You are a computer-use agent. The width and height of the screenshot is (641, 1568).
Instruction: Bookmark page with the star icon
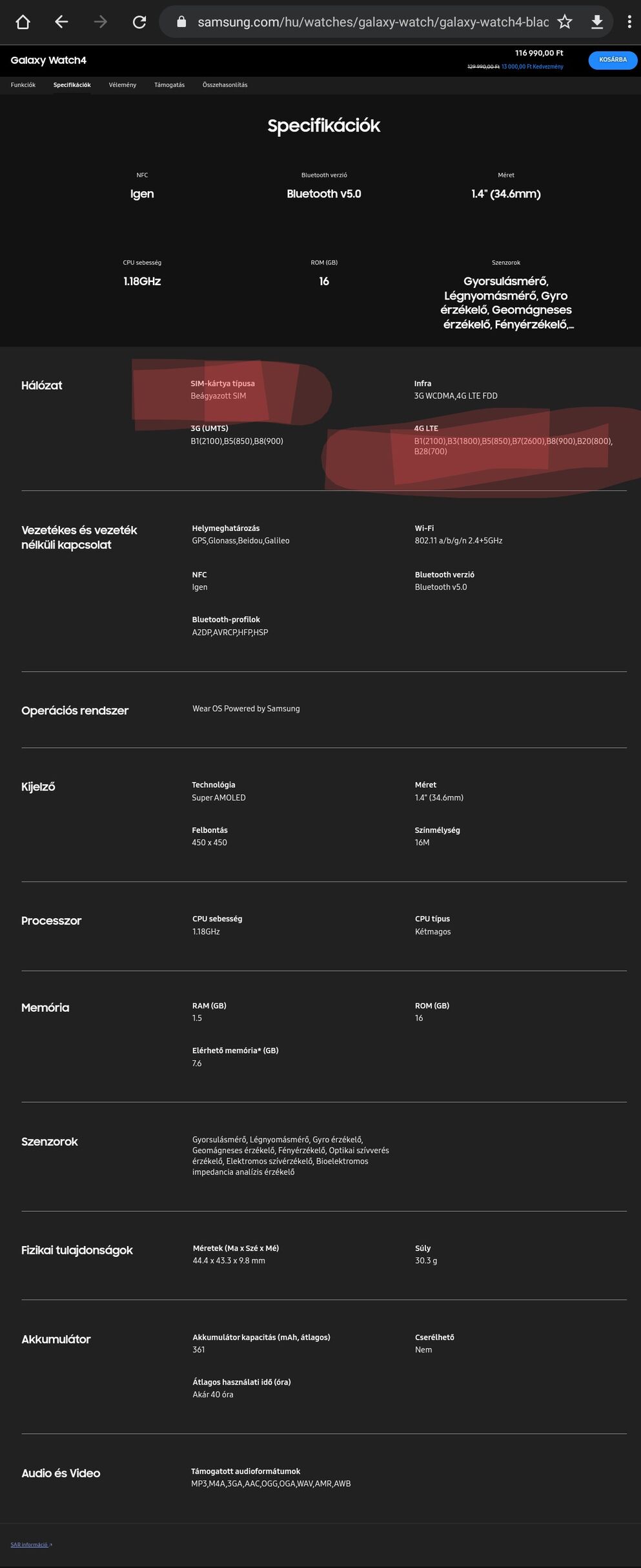click(565, 22)
